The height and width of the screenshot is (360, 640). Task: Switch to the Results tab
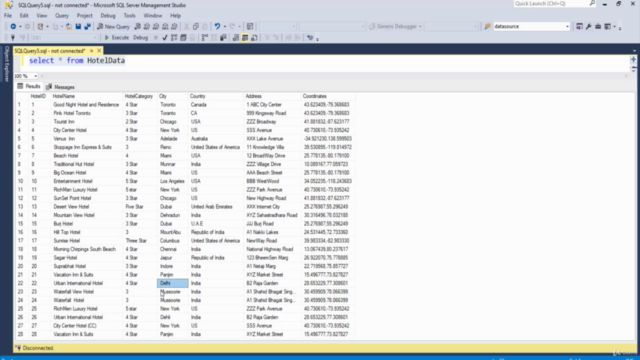click(x=29, y=87)
